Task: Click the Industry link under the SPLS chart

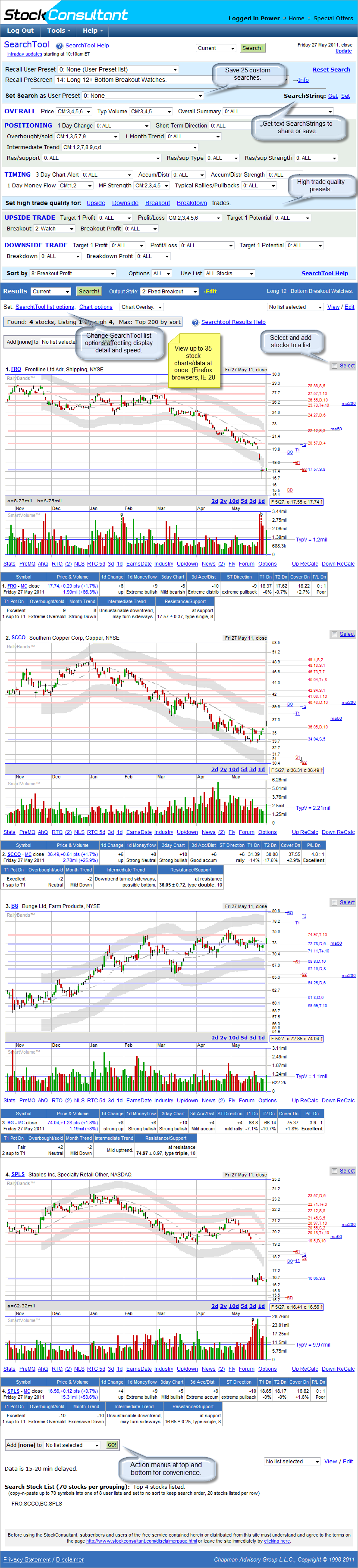Action: tap(163, 1369)
